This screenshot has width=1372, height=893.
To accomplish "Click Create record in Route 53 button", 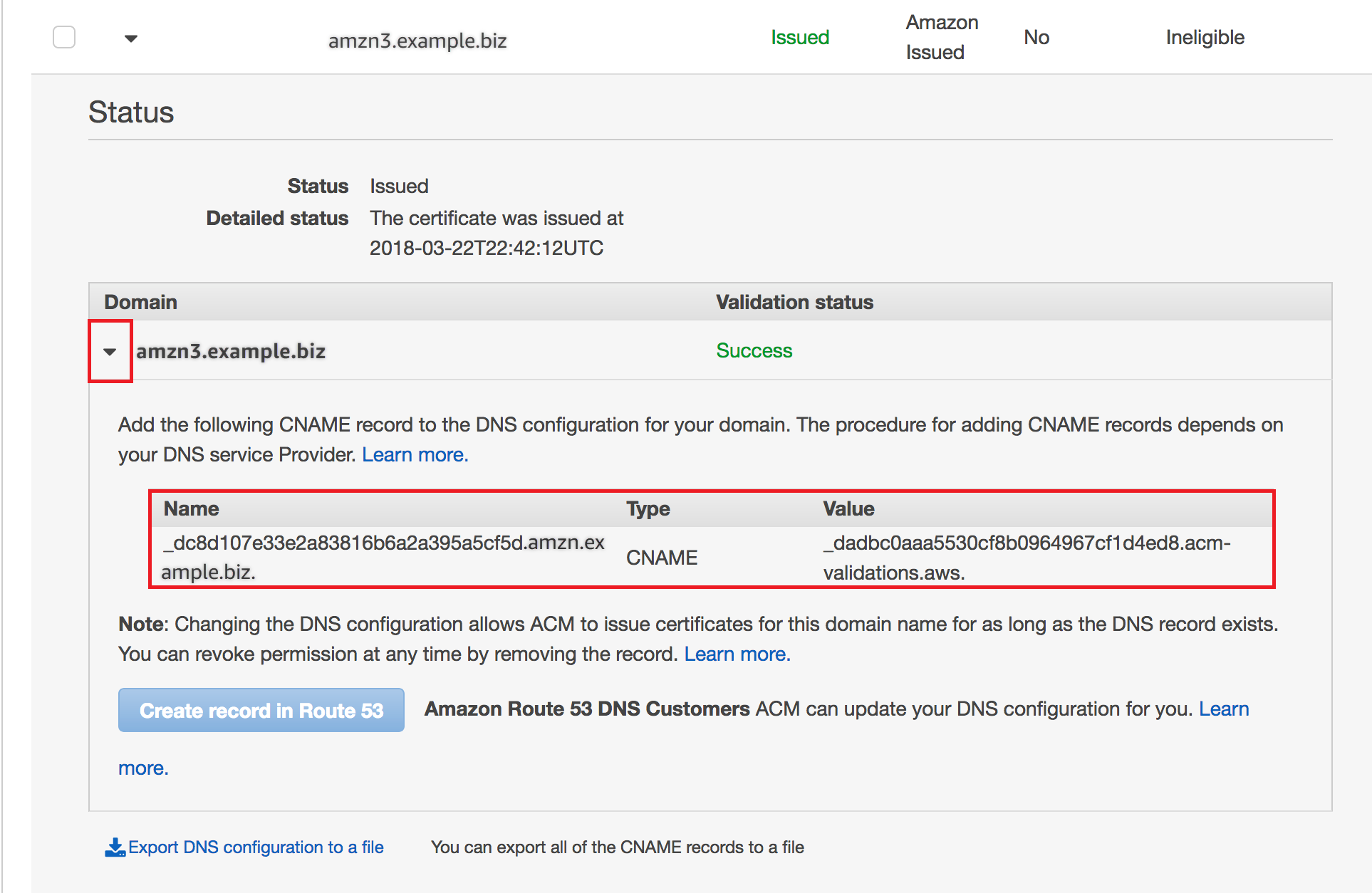I will (x=261, y=710).
